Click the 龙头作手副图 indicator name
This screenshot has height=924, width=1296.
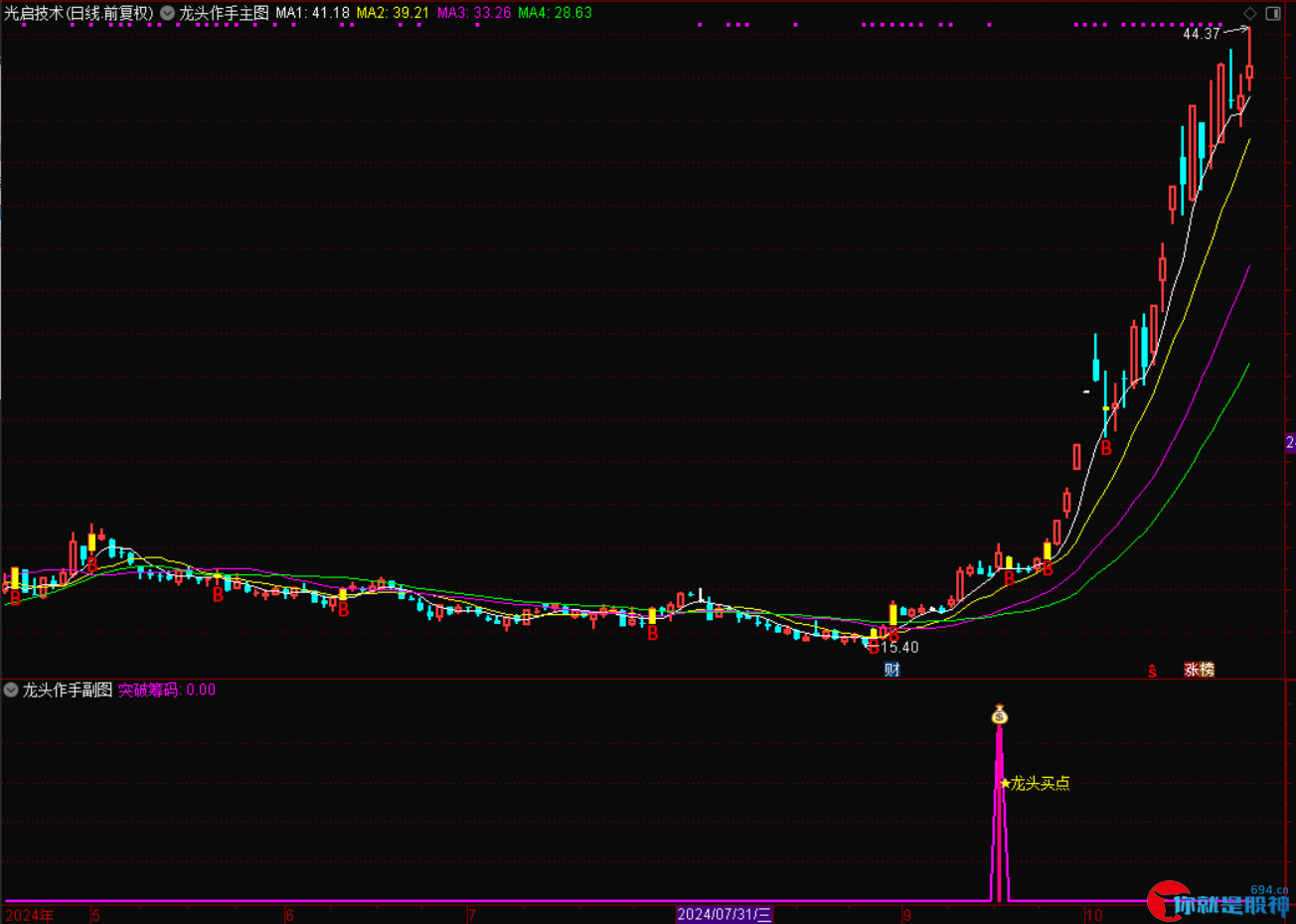pyautogui.click(x=68, y=690)
